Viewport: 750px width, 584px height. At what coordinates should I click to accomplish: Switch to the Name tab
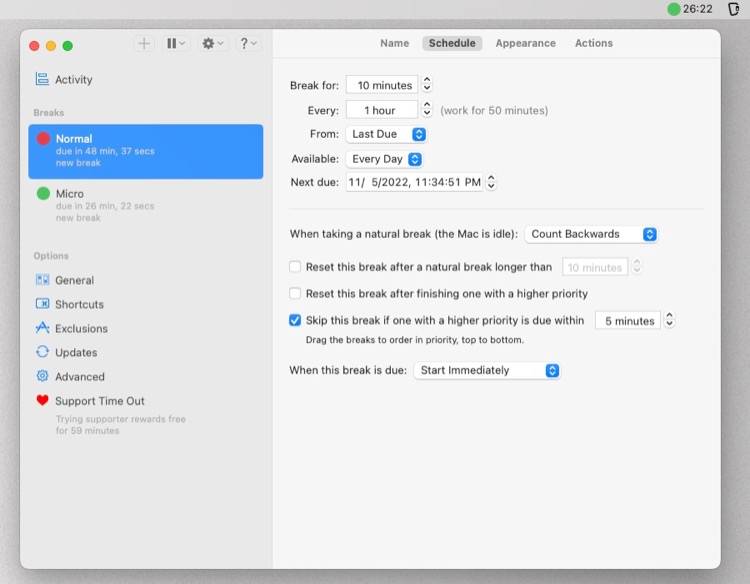pos(395,43)
